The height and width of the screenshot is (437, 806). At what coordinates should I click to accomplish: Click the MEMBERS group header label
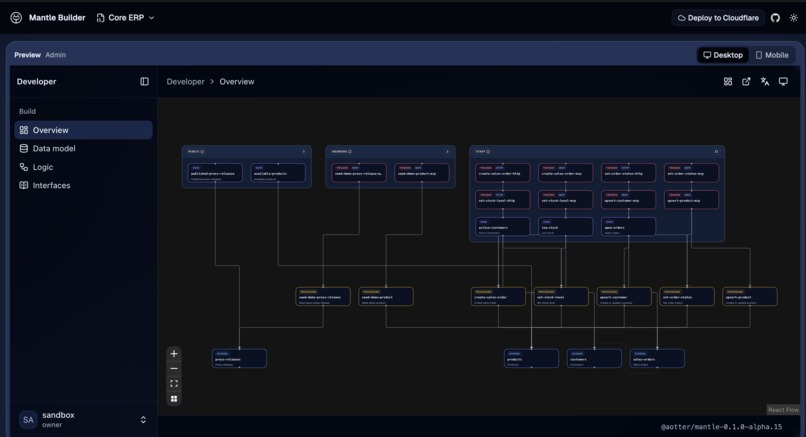click(339, 152)
